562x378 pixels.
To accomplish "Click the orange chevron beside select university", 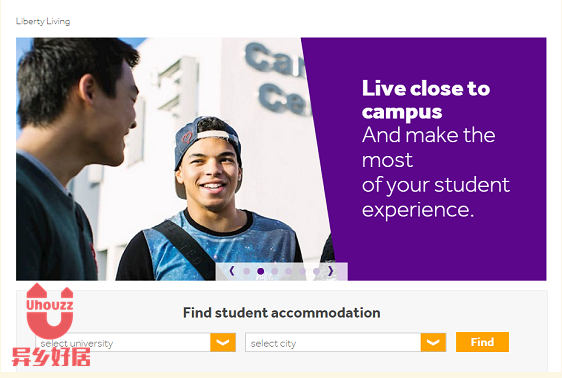I will click(223, 343).
